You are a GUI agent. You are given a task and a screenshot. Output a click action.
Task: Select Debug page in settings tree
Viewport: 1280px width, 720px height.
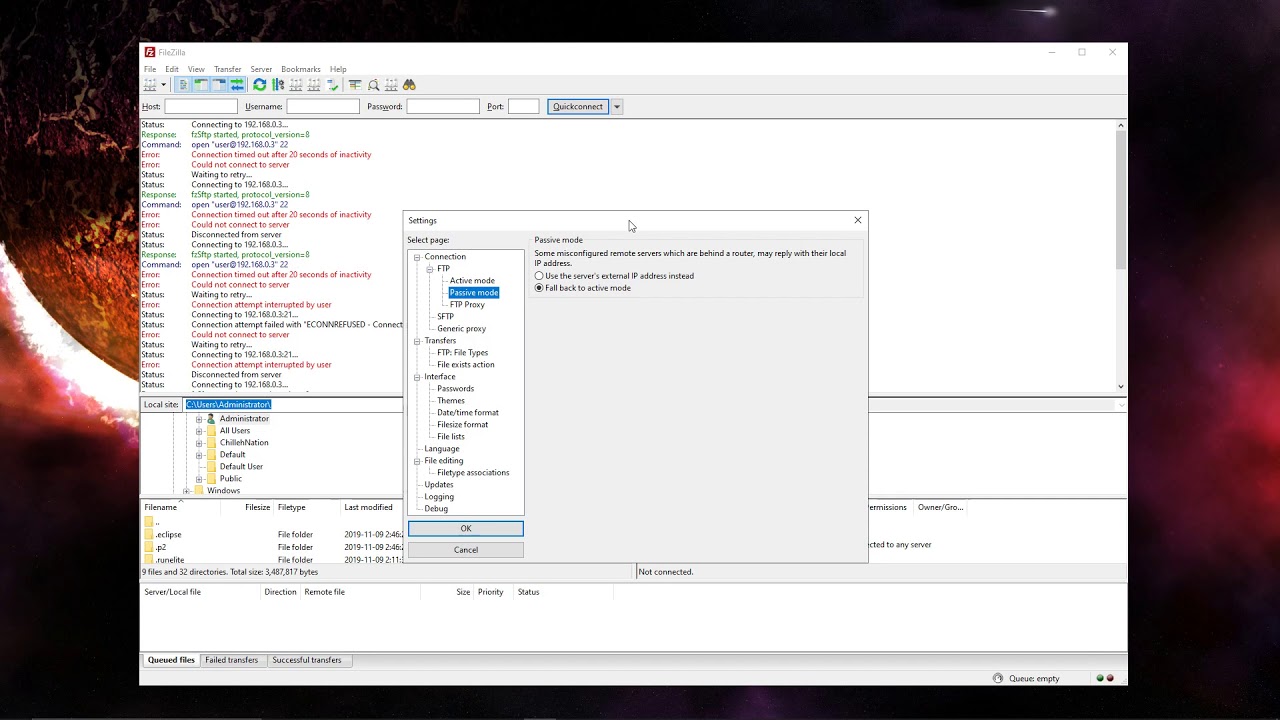[436, 509]
